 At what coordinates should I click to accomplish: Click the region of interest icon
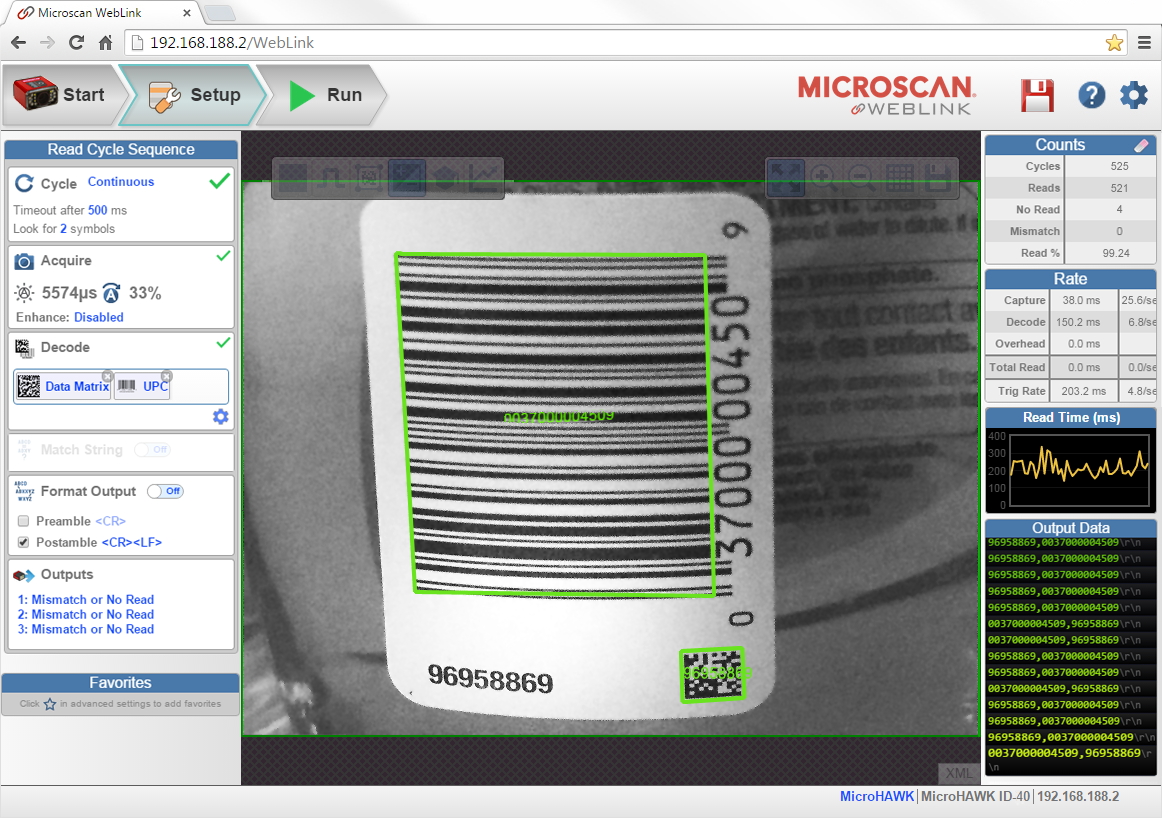click(x=369, y=178)
